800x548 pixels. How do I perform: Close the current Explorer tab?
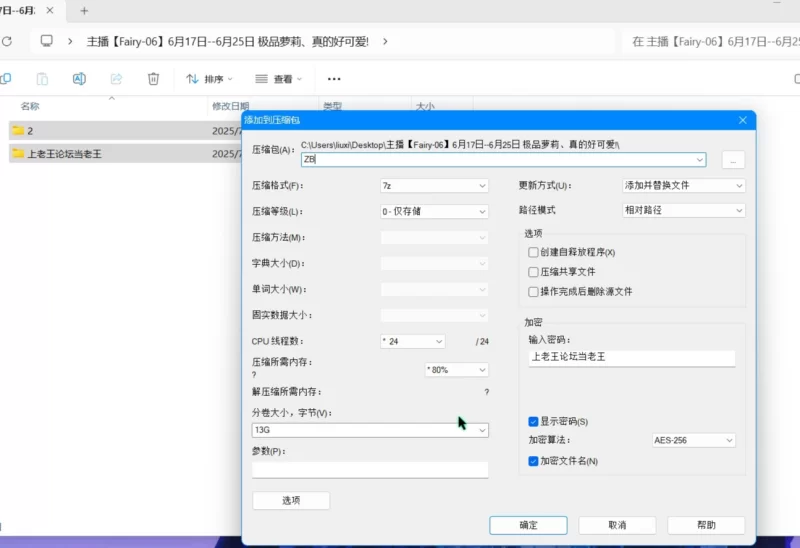coord(49,10)
